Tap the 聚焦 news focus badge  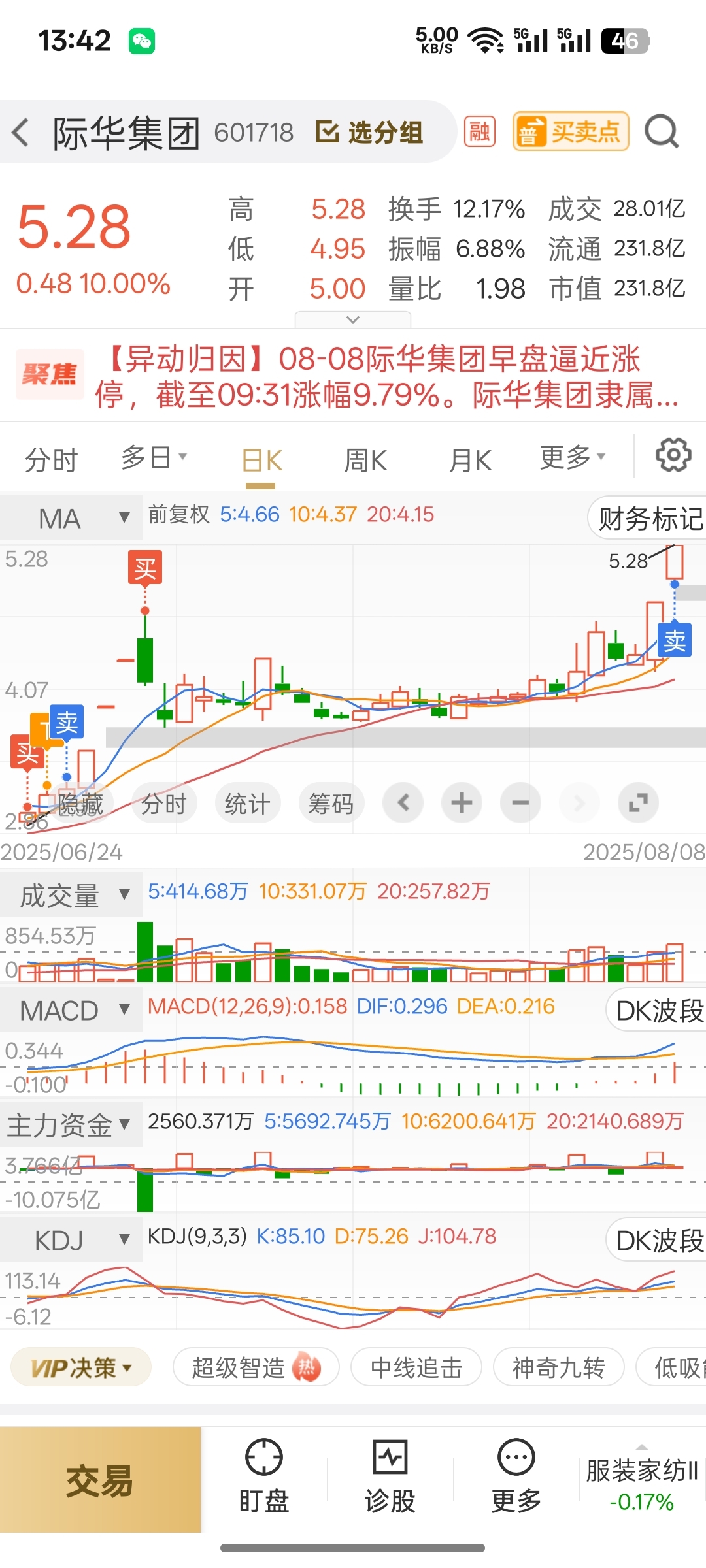point(50,374)
